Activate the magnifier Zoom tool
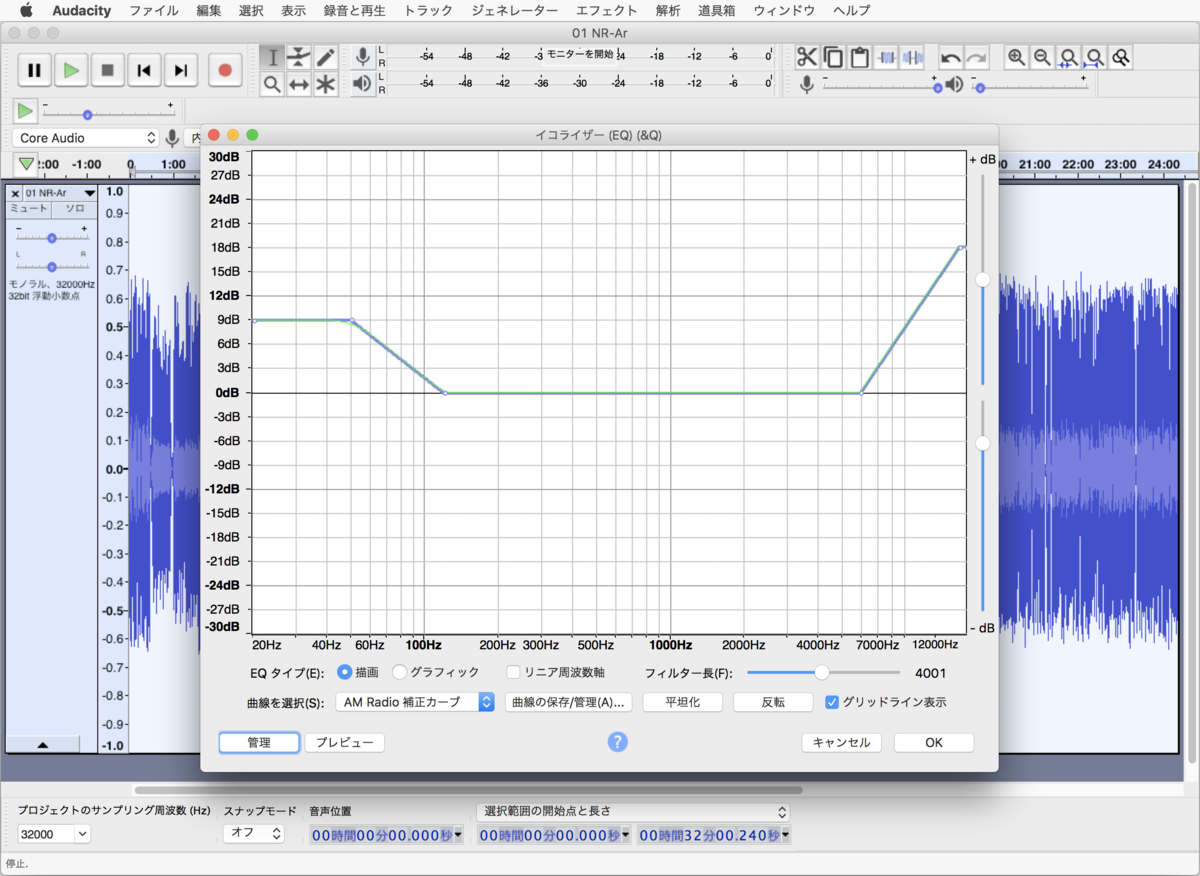Screen dimensions: 1200x876 (272, 85)
